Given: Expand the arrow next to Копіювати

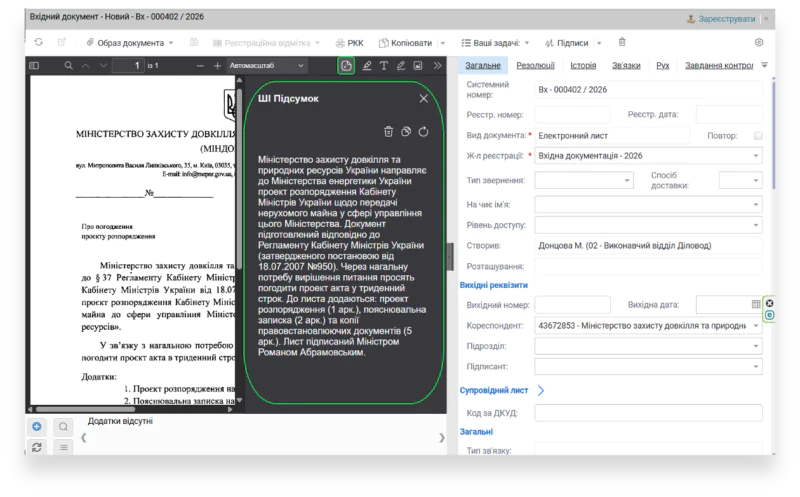Looking at the screenshot, I should [x=443, y=43].
